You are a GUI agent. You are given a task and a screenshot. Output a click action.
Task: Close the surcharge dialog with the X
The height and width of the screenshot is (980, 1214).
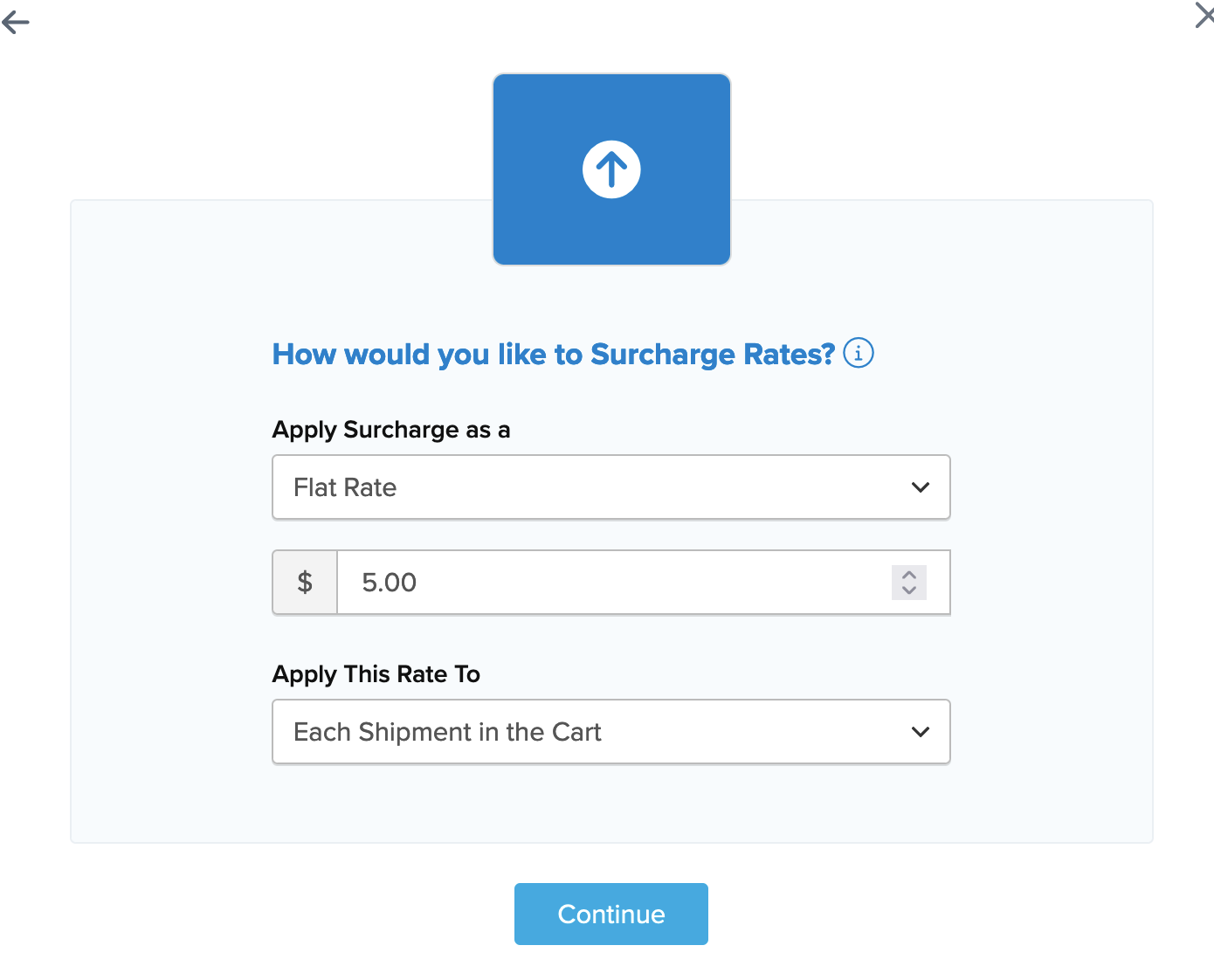coord(1204,16)
